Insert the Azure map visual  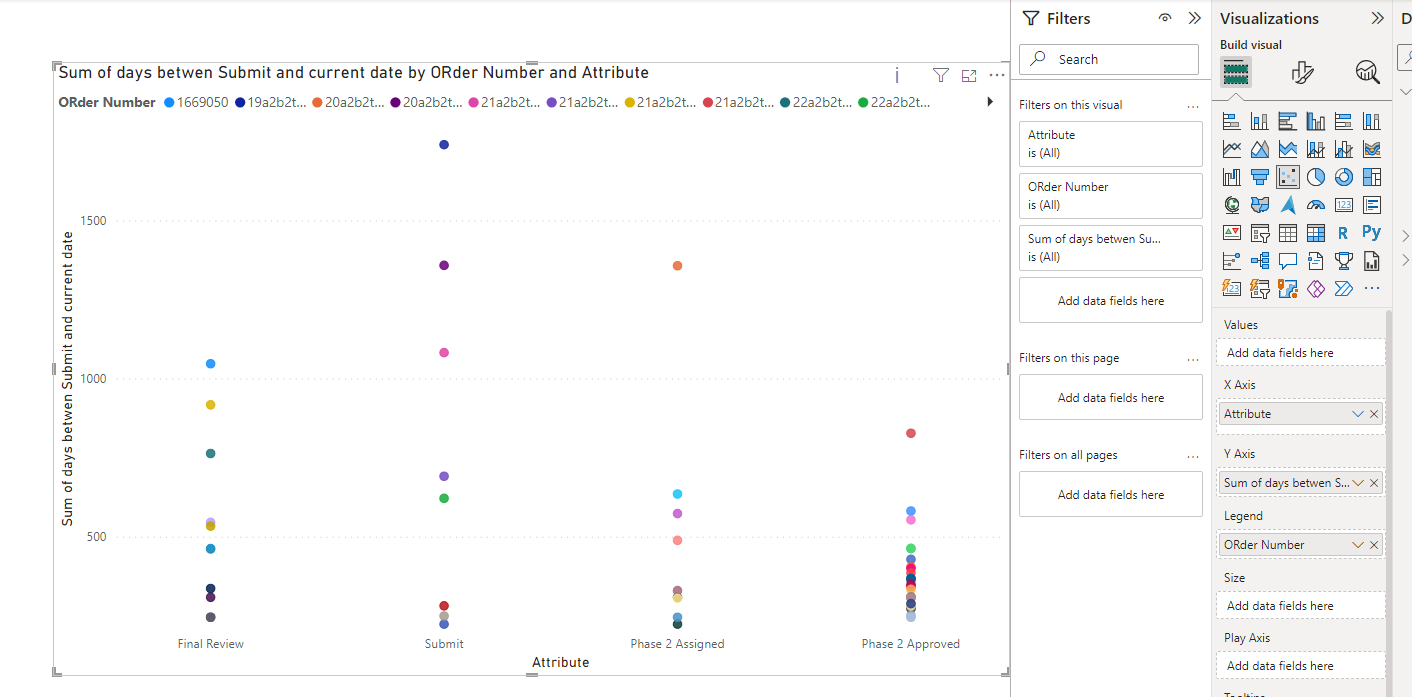[1288, 205]
